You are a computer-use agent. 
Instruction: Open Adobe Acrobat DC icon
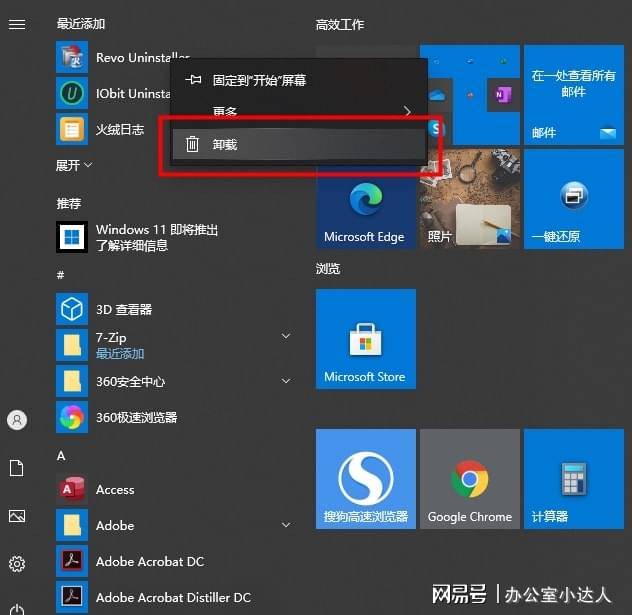(x=72, y=561)
